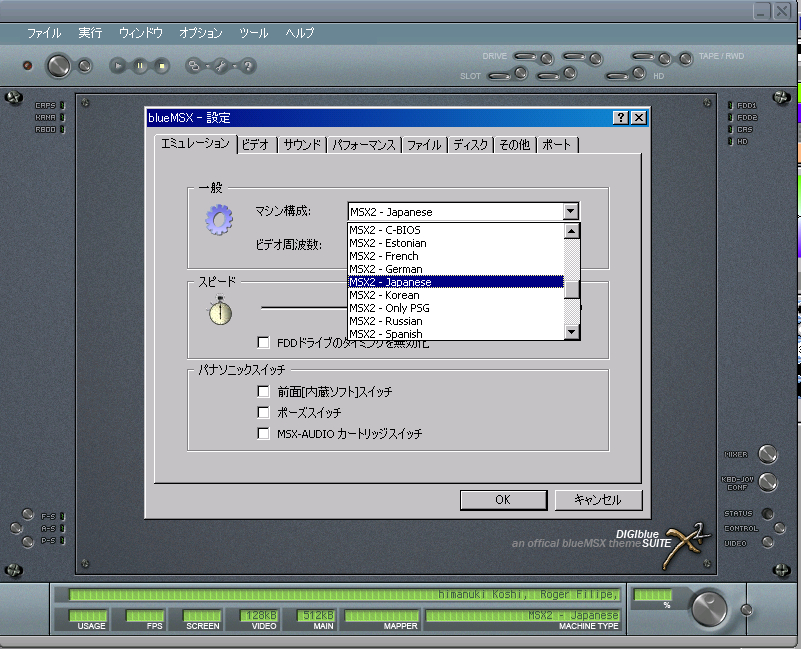This screenshot has width=801, height=649.
Task: Check the 前面[内蔵ソフト]スイッチ box
Action: point(264,392)
